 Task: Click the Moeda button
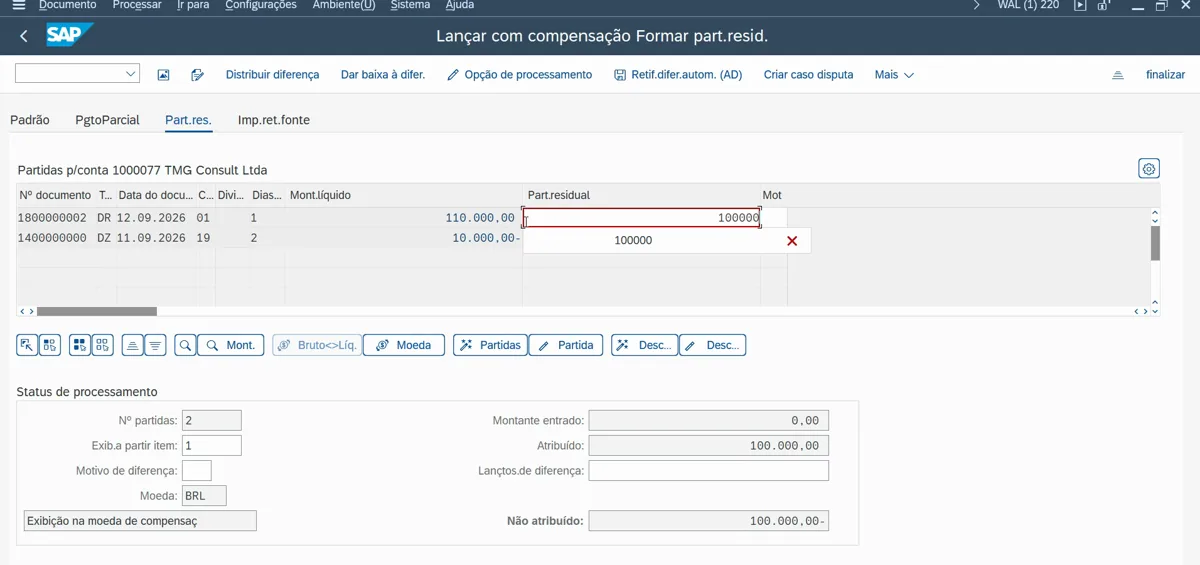(x=404, y=345)
